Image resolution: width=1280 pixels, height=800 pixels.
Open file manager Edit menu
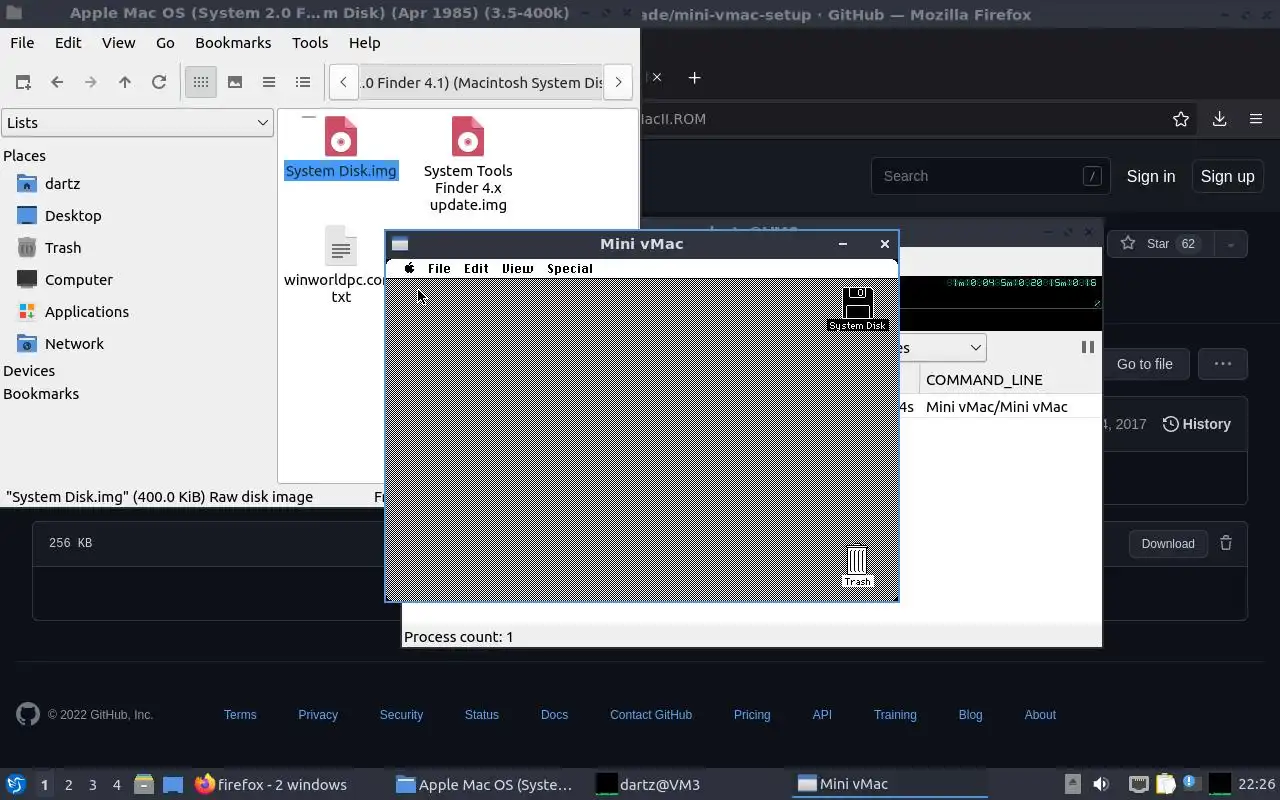pyautogui.click(x=68, y=42)
